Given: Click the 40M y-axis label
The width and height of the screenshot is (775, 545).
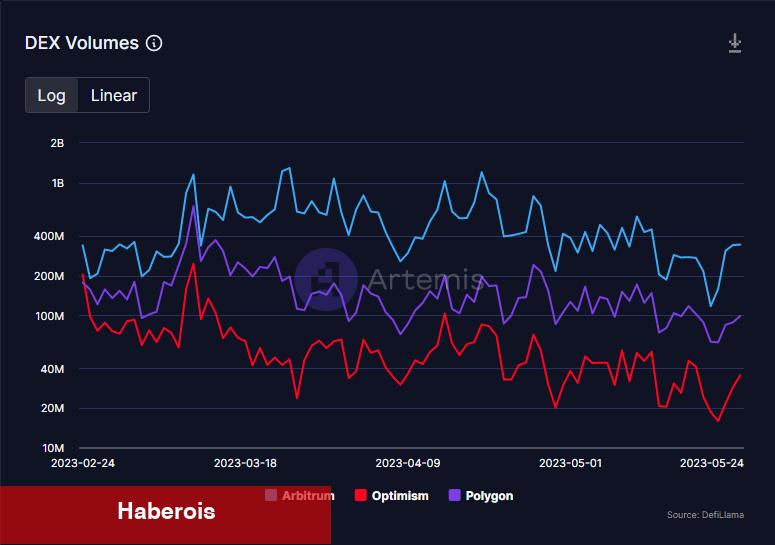Looking at the screenshot, I should (52, 369).
